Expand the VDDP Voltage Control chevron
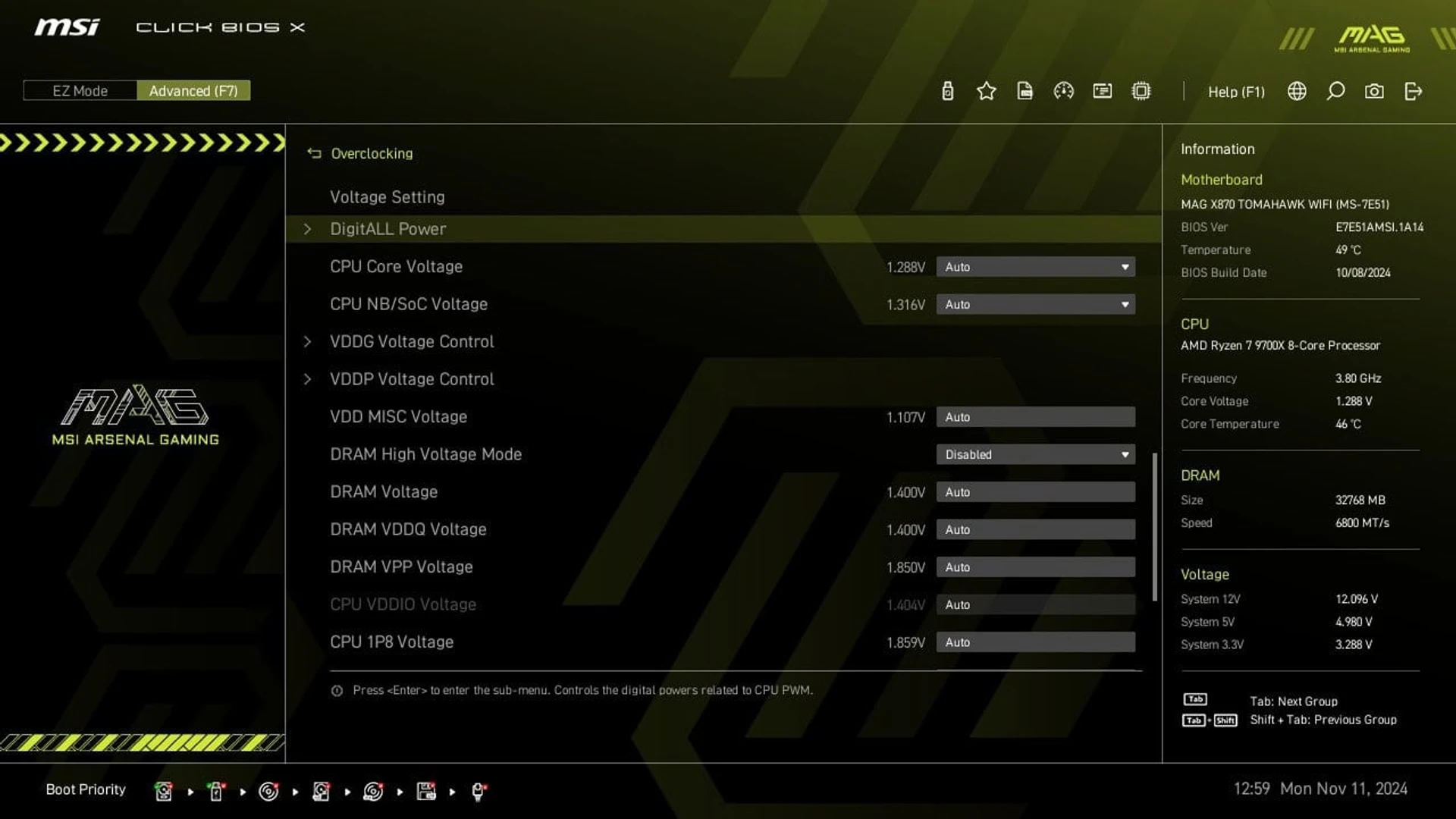The height and width of the screenshot is (819, 1456). tap(307, 379)
